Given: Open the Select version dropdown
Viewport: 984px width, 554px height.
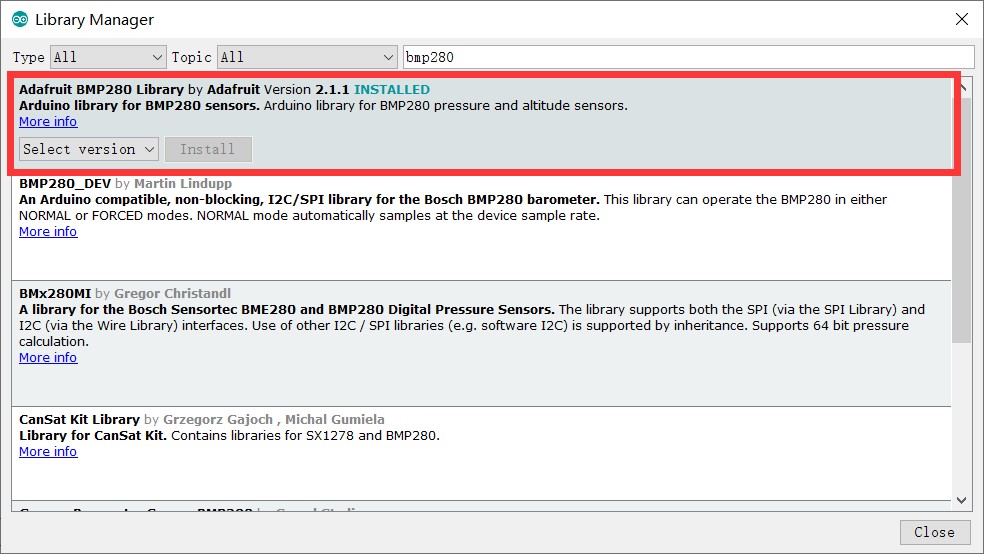Looking at the screenshot, I should (88, 149).
